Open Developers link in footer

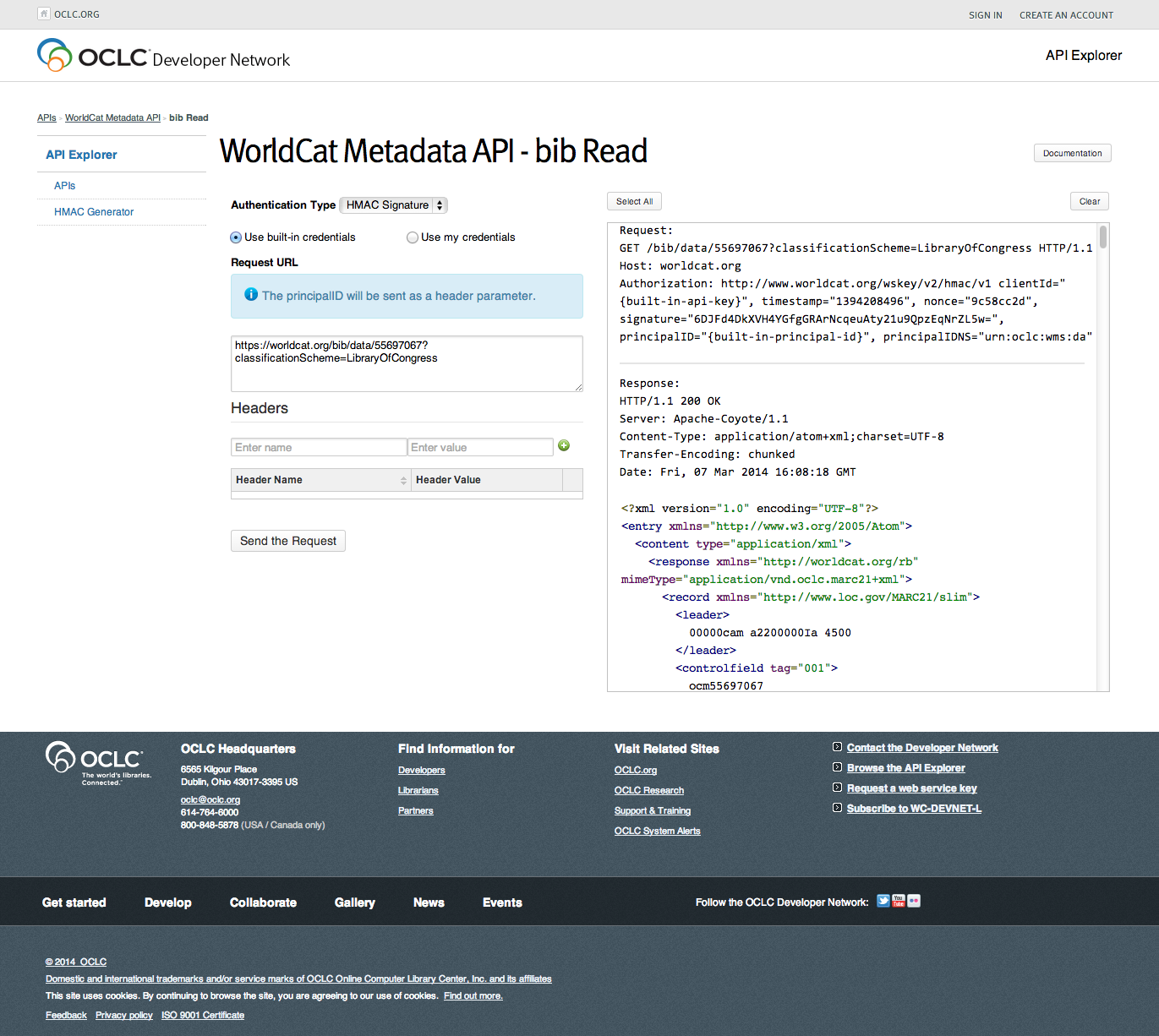pyautogui.click(x=422, y=770)
